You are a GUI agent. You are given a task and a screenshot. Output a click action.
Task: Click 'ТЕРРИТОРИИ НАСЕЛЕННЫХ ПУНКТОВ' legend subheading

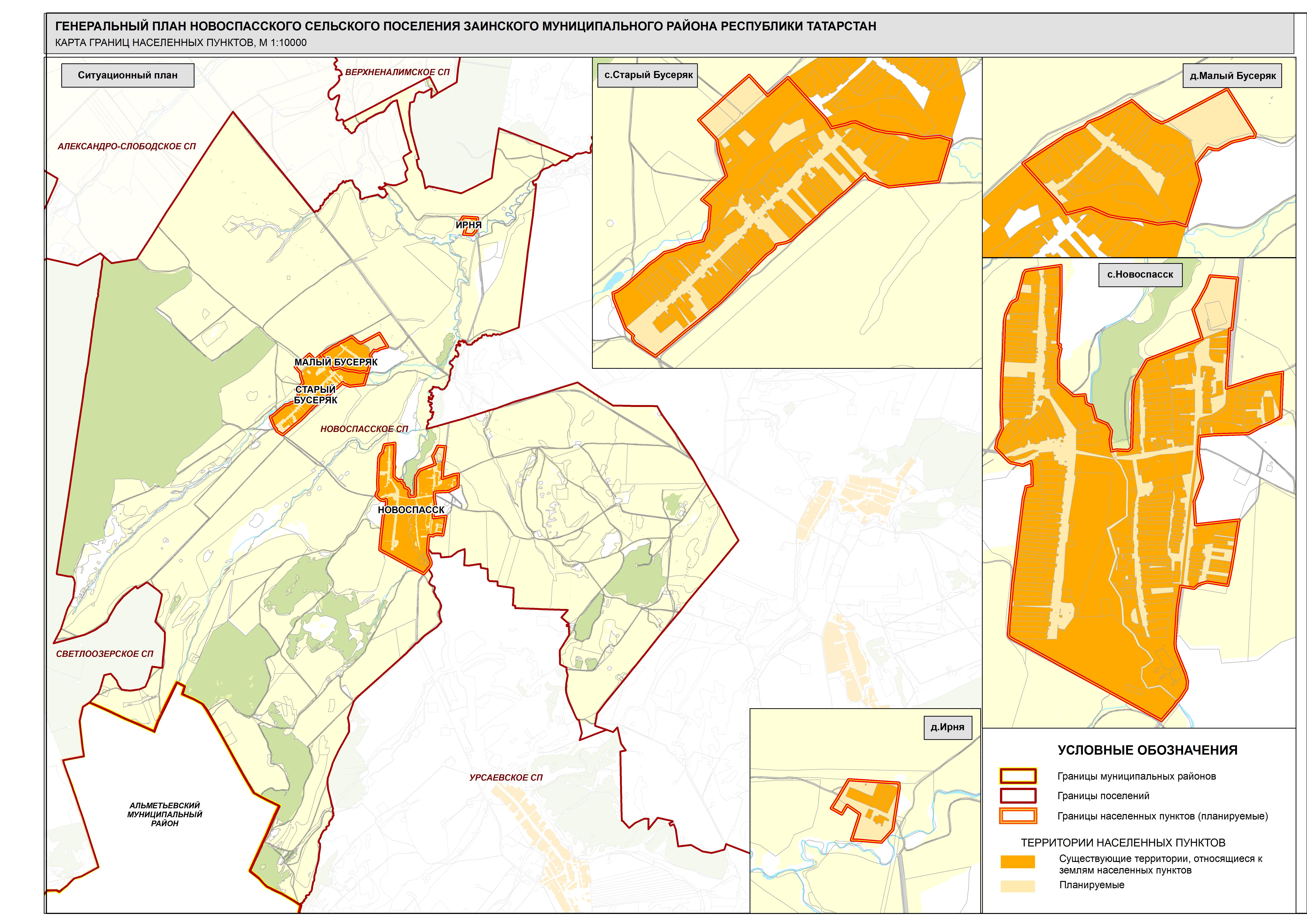point(1123,843)
